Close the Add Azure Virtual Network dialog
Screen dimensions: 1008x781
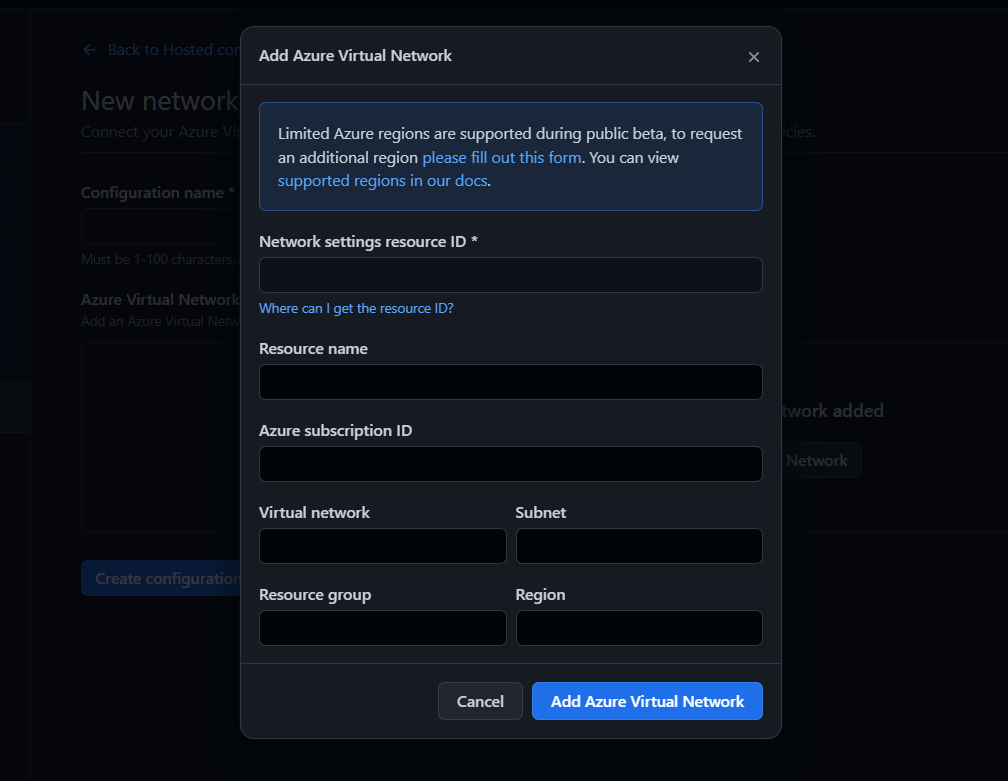point(753,57)
